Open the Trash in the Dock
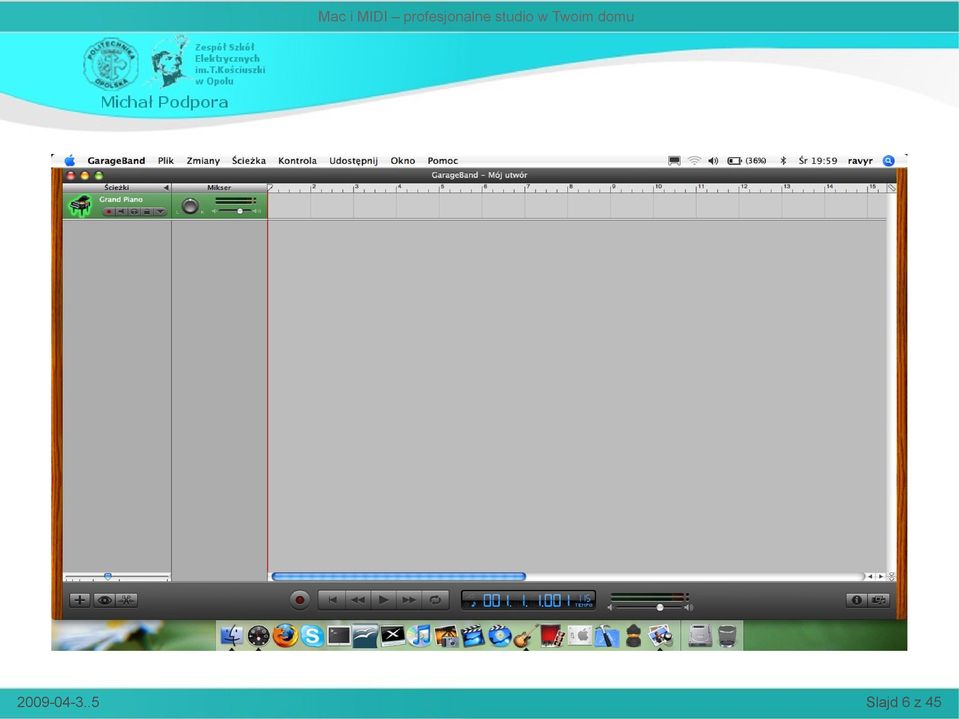Screen dimensions: 959x719 click(x=727, y=636)
